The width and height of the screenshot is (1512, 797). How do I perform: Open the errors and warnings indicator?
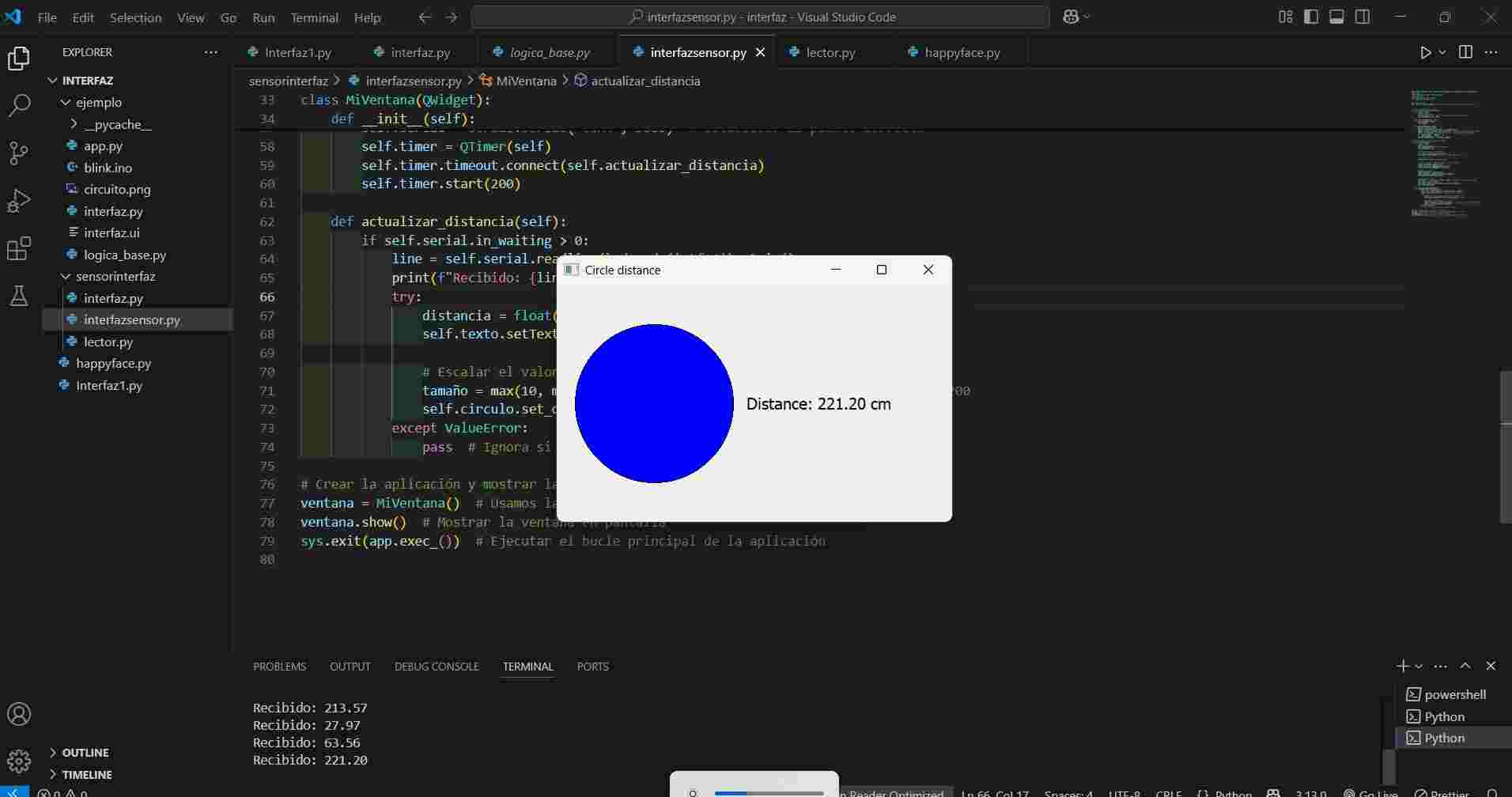coord(62,792)
